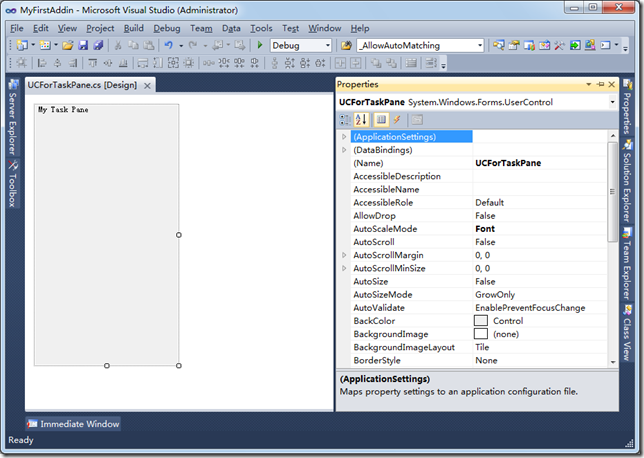This screenshot has height=458, width=644.
Task: Expand the (ApplicationSettings) property row
Action: [x=344, y=137]
